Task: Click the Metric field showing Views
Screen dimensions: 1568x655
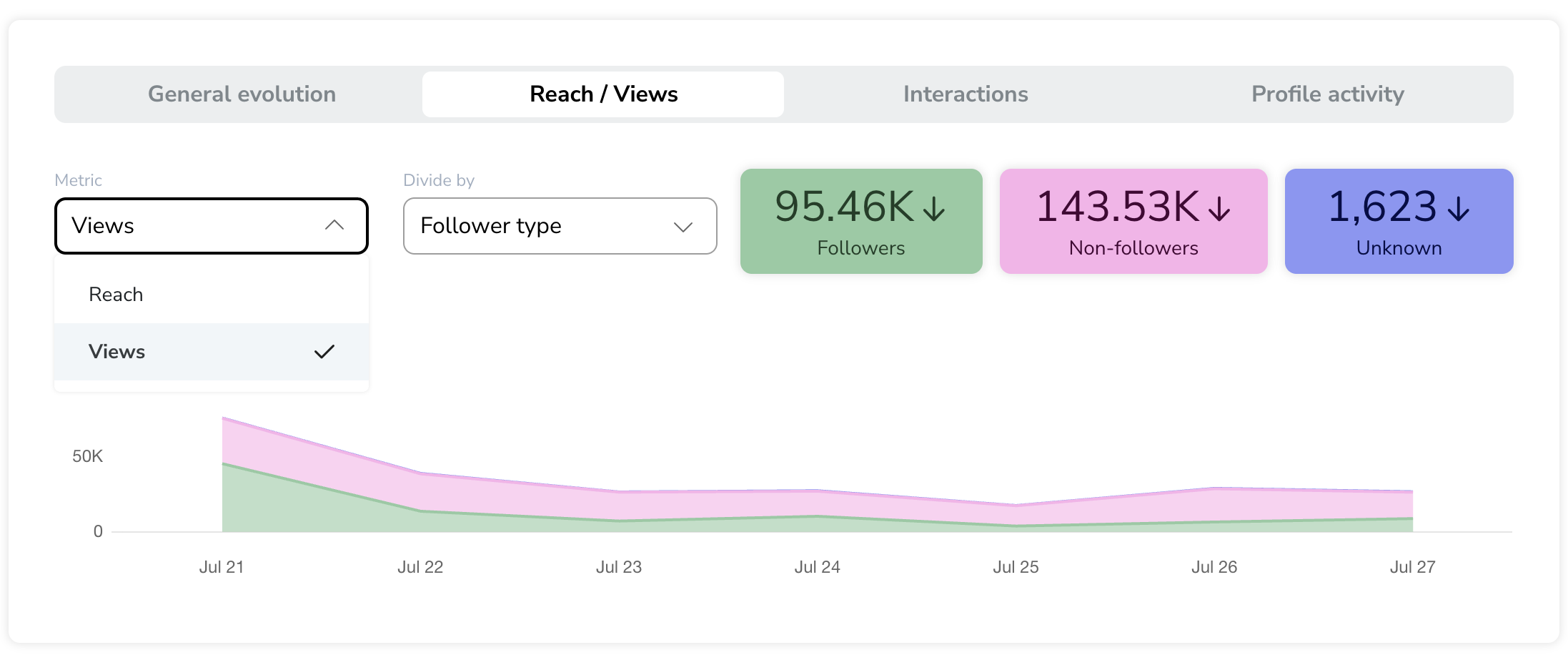Action: coord(212,226)
